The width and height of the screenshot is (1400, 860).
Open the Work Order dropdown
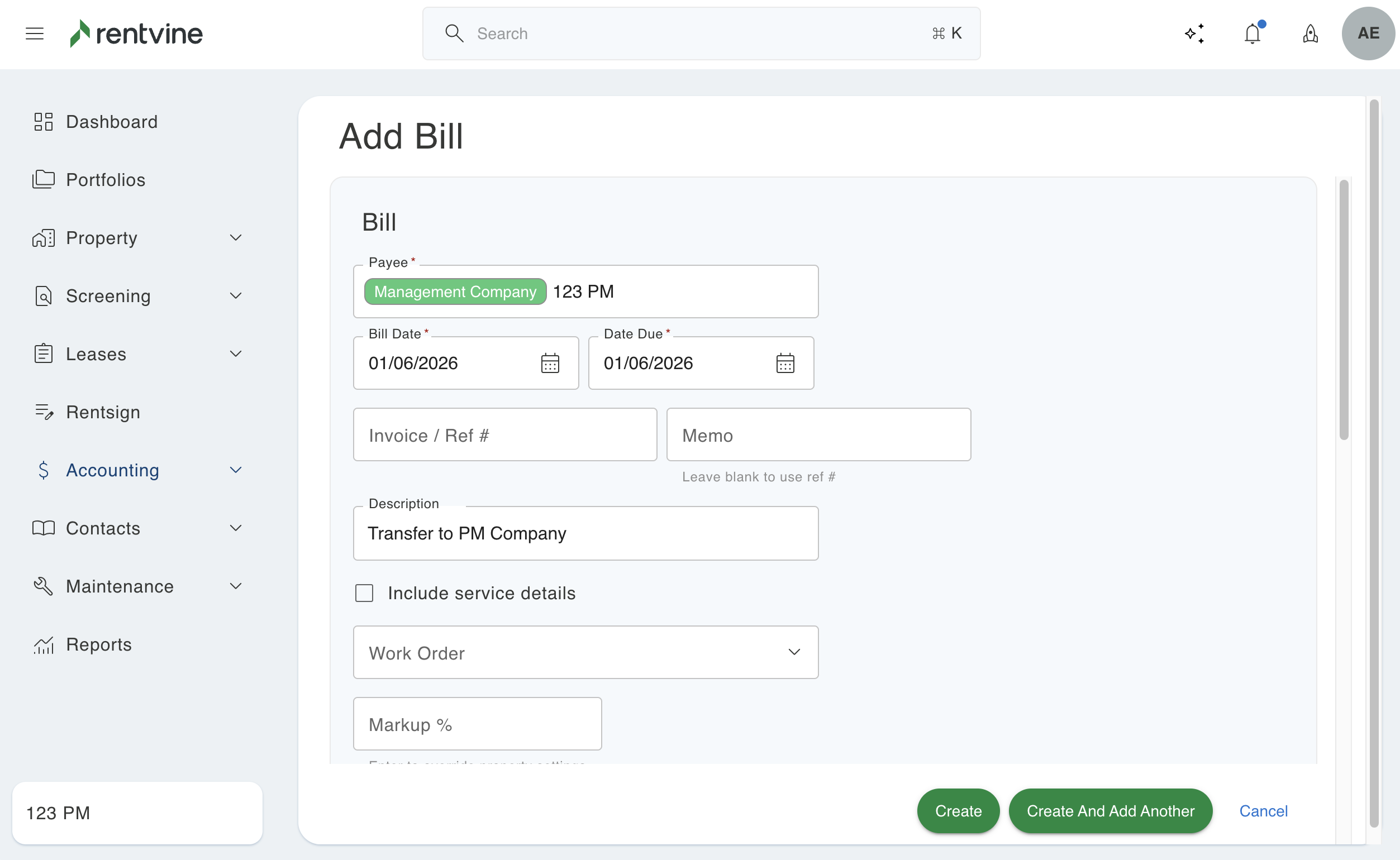[585, 652]
